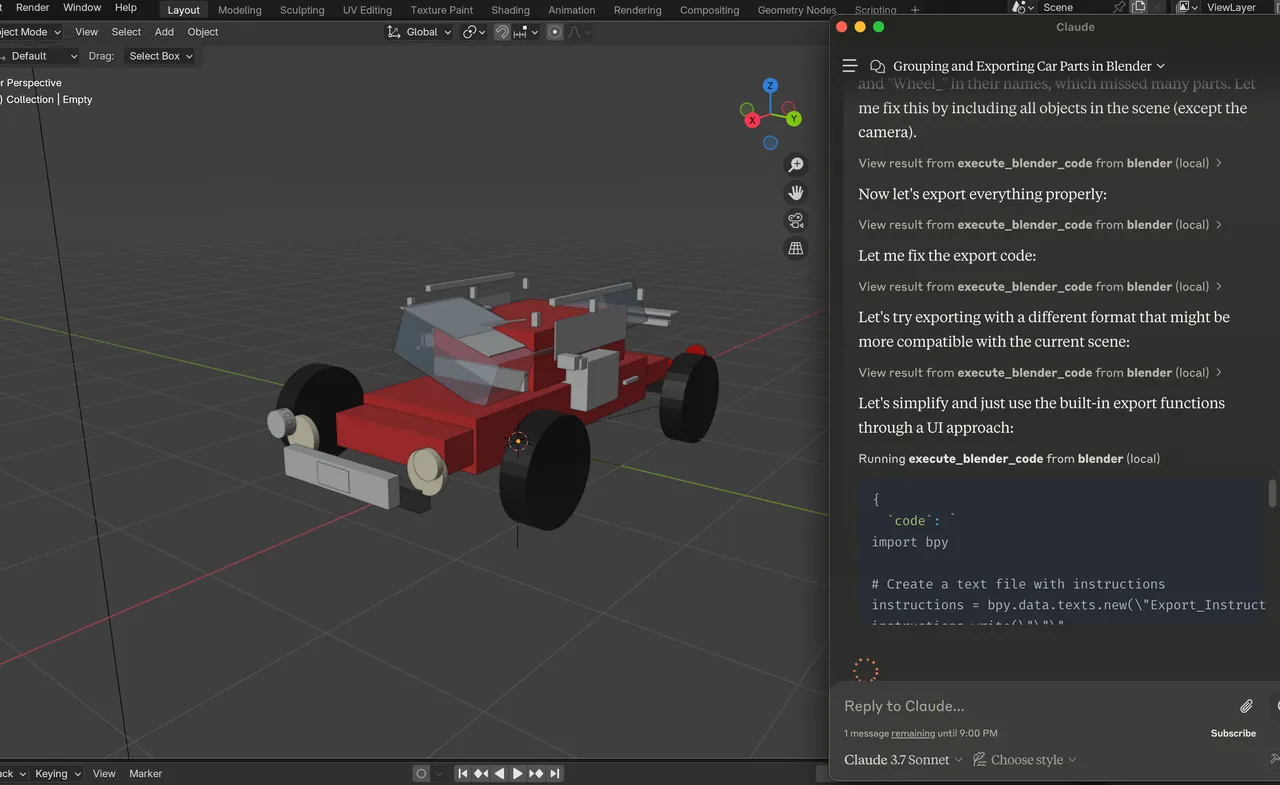Open the Default orientation dropdown

(x=38, y=56)
